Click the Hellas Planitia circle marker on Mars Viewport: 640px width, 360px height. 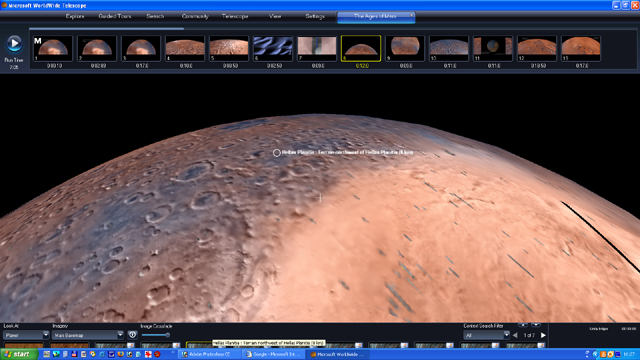pyautogui.click(x=277, y=153)
